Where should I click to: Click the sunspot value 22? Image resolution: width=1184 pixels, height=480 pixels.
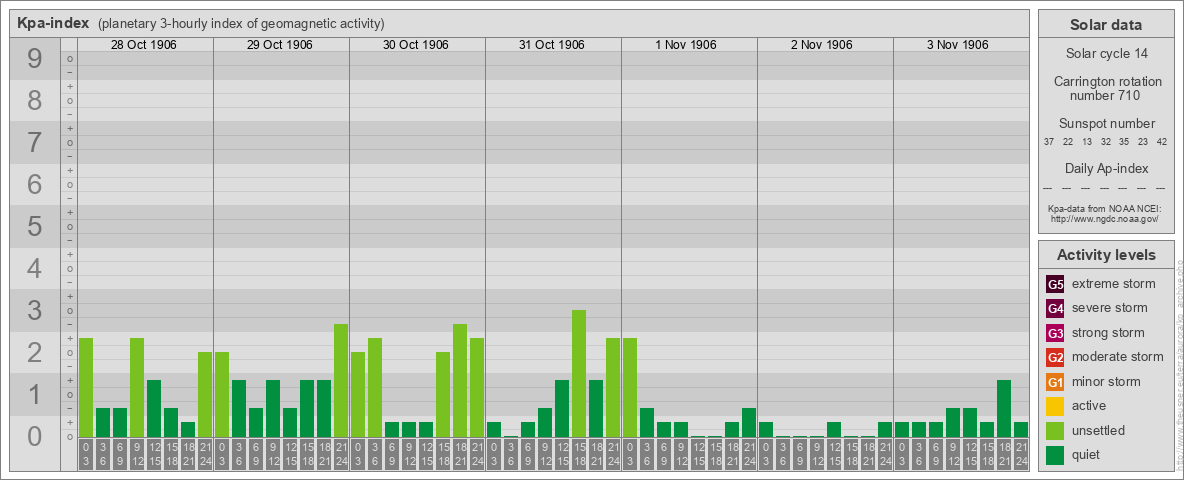pyautogui.click(x=1068, y=142)
